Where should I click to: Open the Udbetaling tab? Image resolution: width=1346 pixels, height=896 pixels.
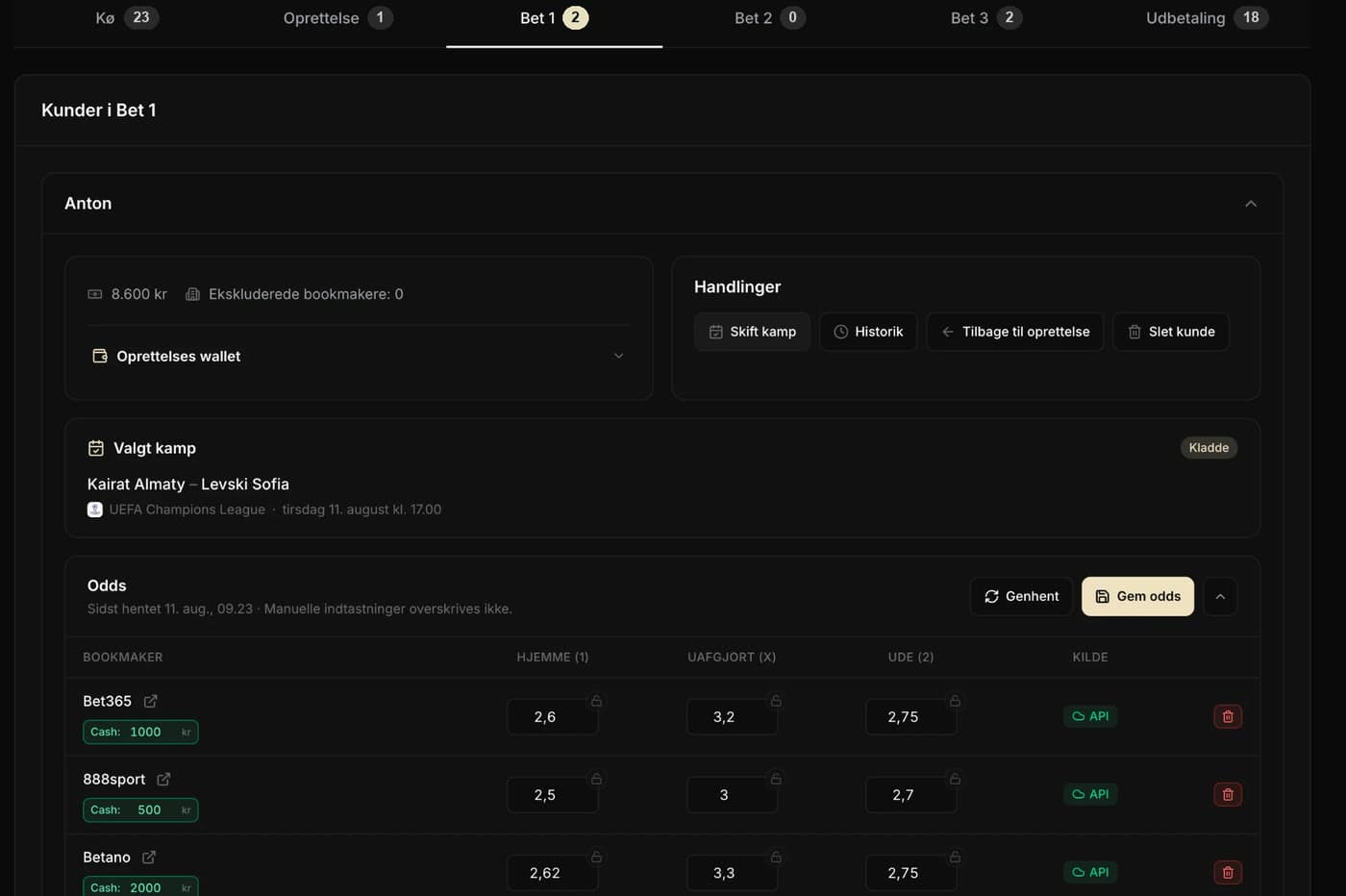point(1207,17)
